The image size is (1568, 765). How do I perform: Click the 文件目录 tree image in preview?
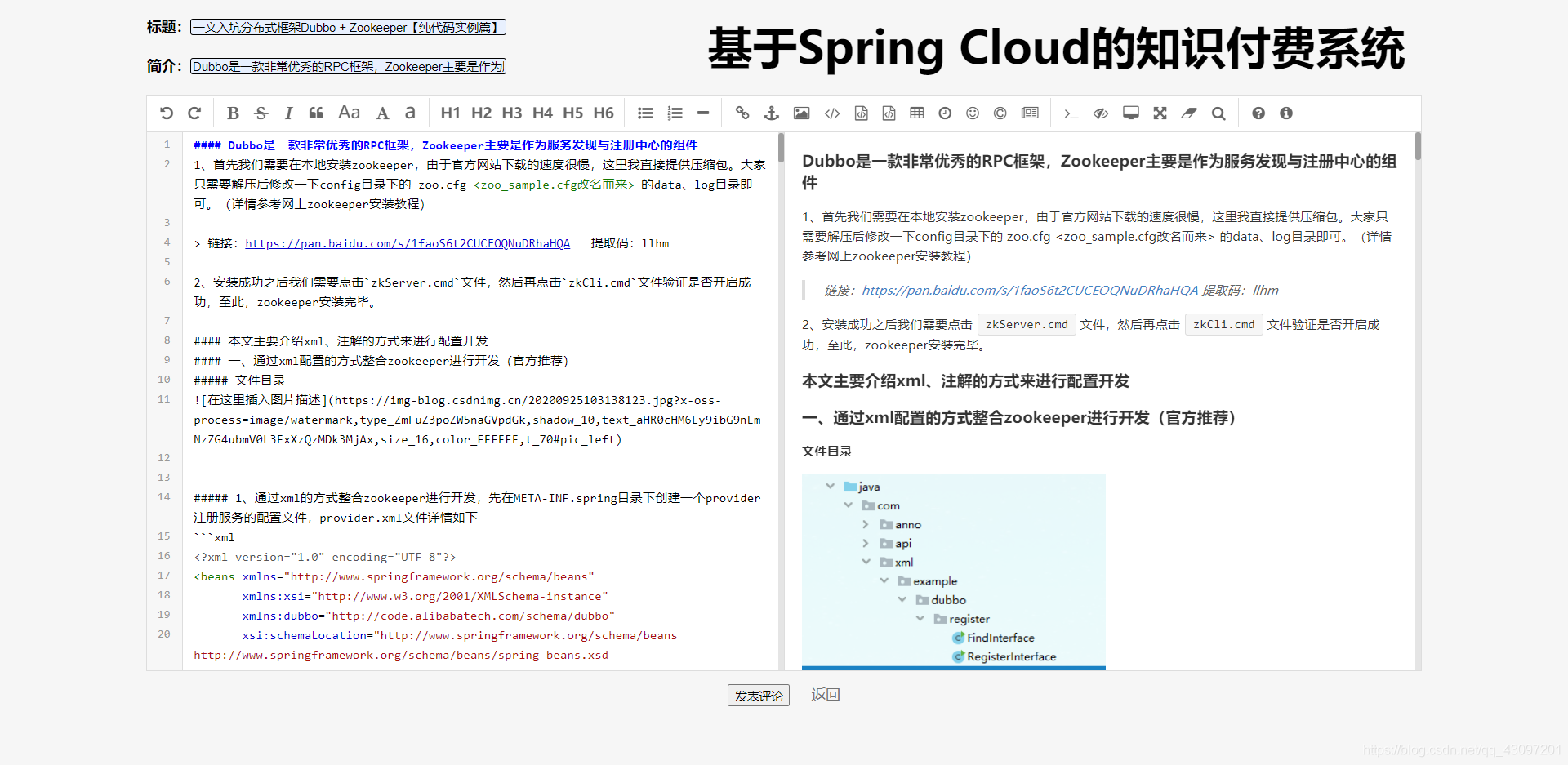click(x=954, y=572)
